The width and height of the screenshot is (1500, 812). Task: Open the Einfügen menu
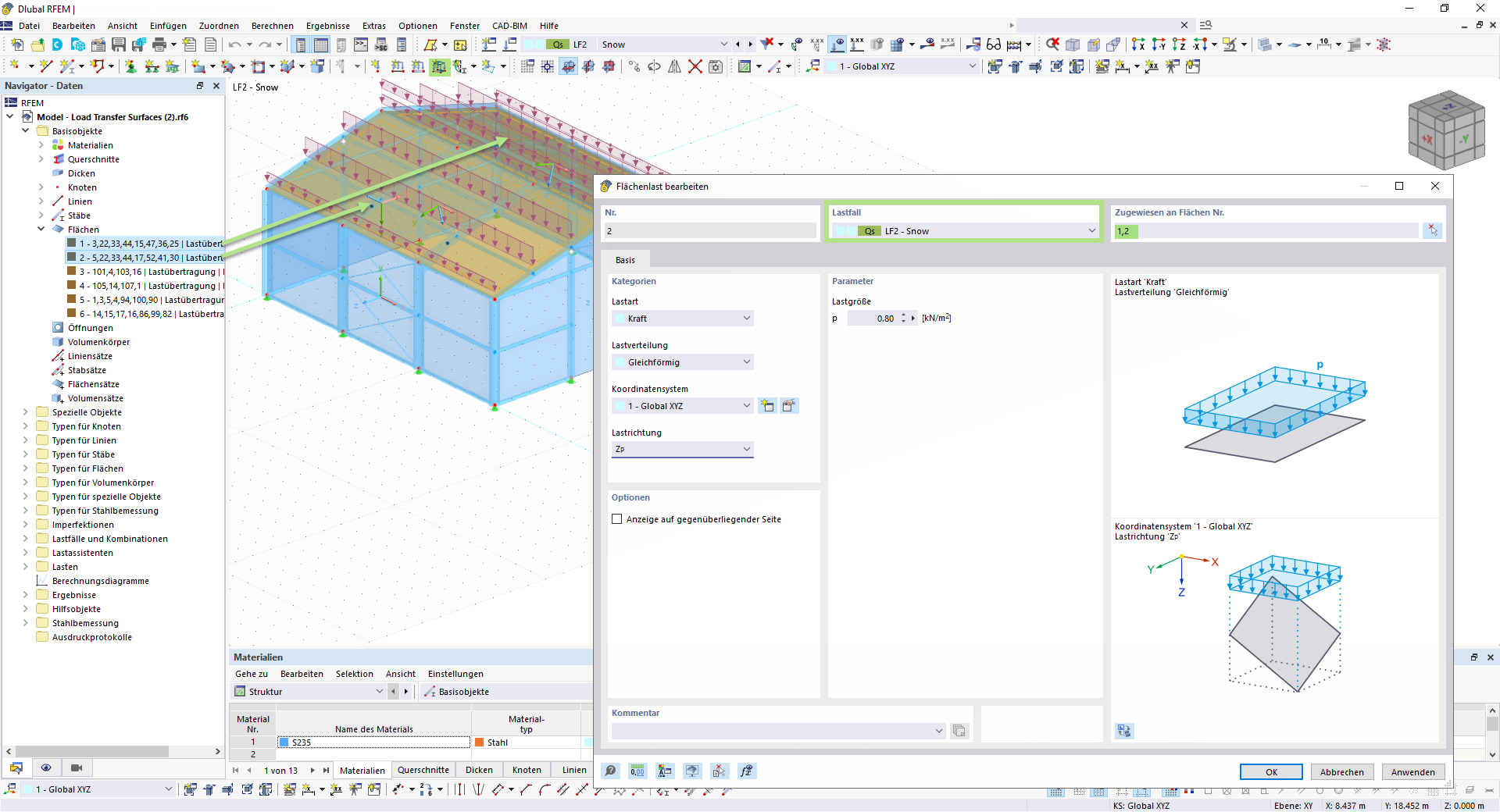pos(168,26)
